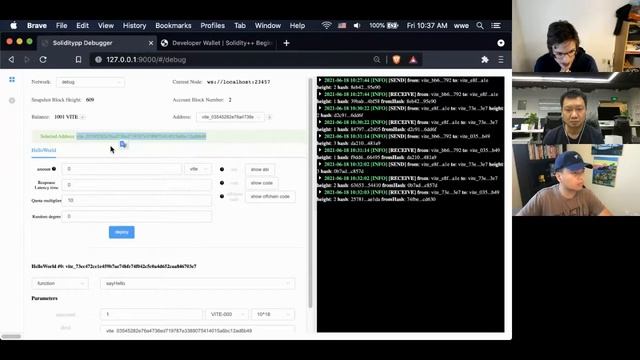Close the Soliditypp Debugger tab
The image size is (640, 360).
click(x=151, y=43)
